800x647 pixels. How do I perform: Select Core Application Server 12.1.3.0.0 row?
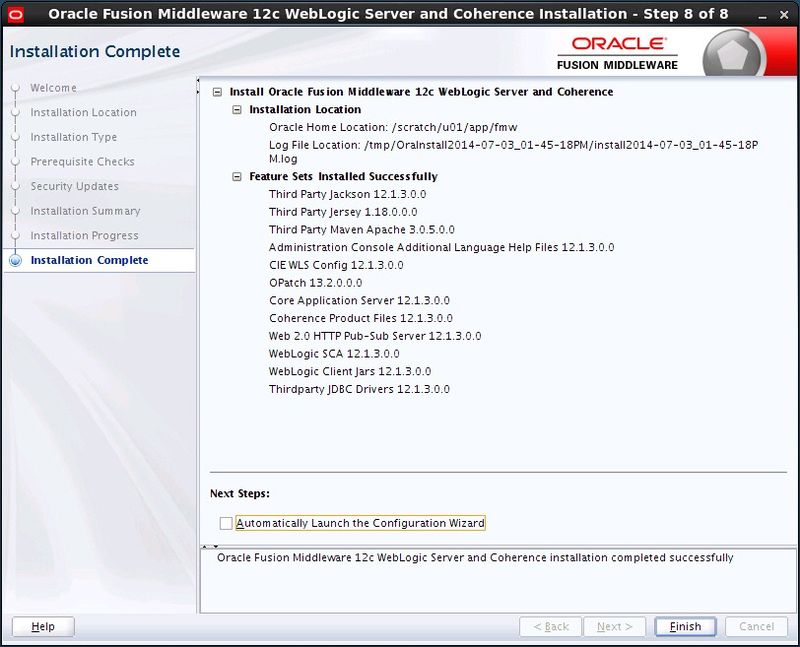(359, 301)
